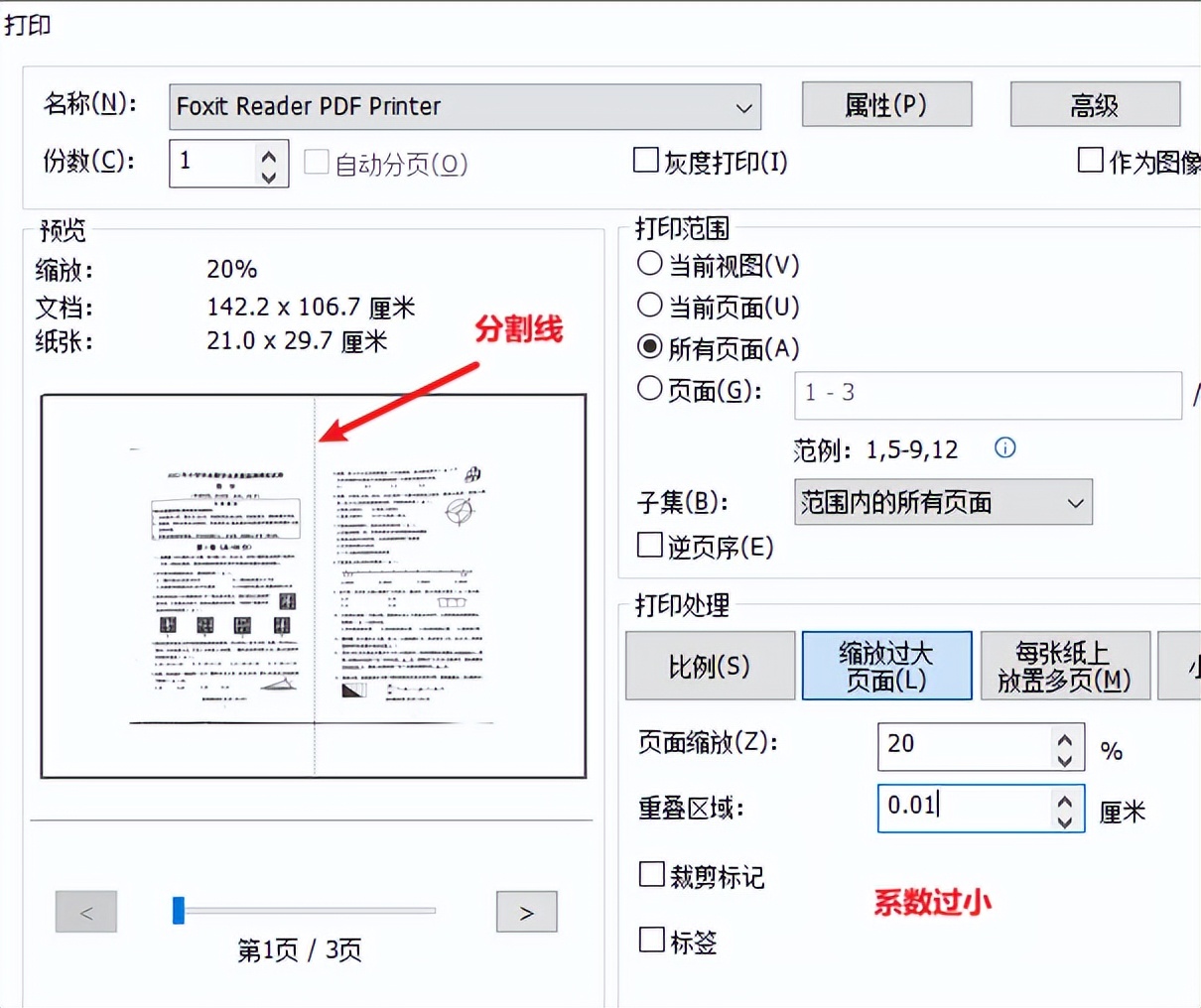Switch to 每张纸上放置多页(M) mode

click(x=1065, y=666)
